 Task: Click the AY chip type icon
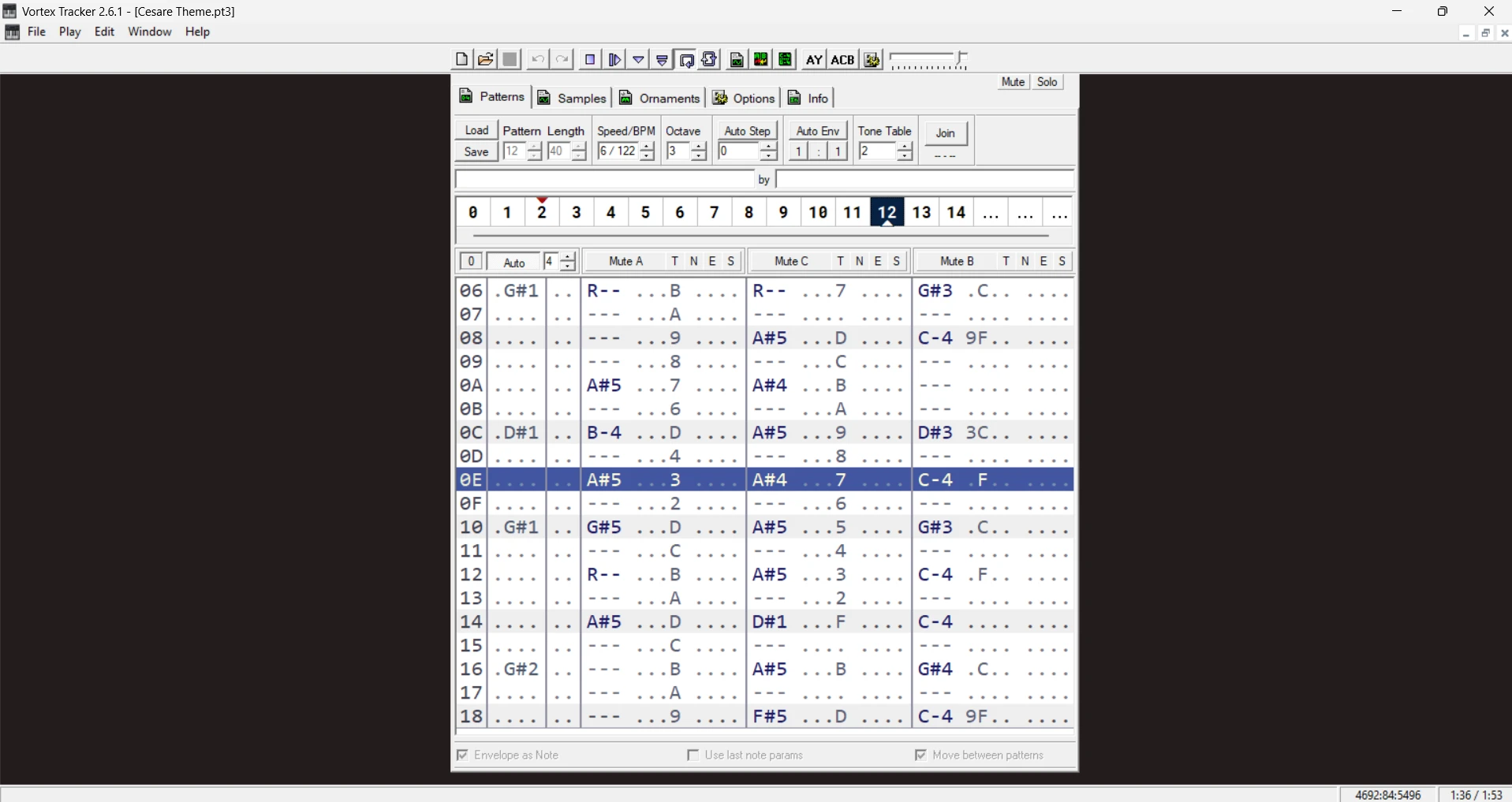point(814,59)
